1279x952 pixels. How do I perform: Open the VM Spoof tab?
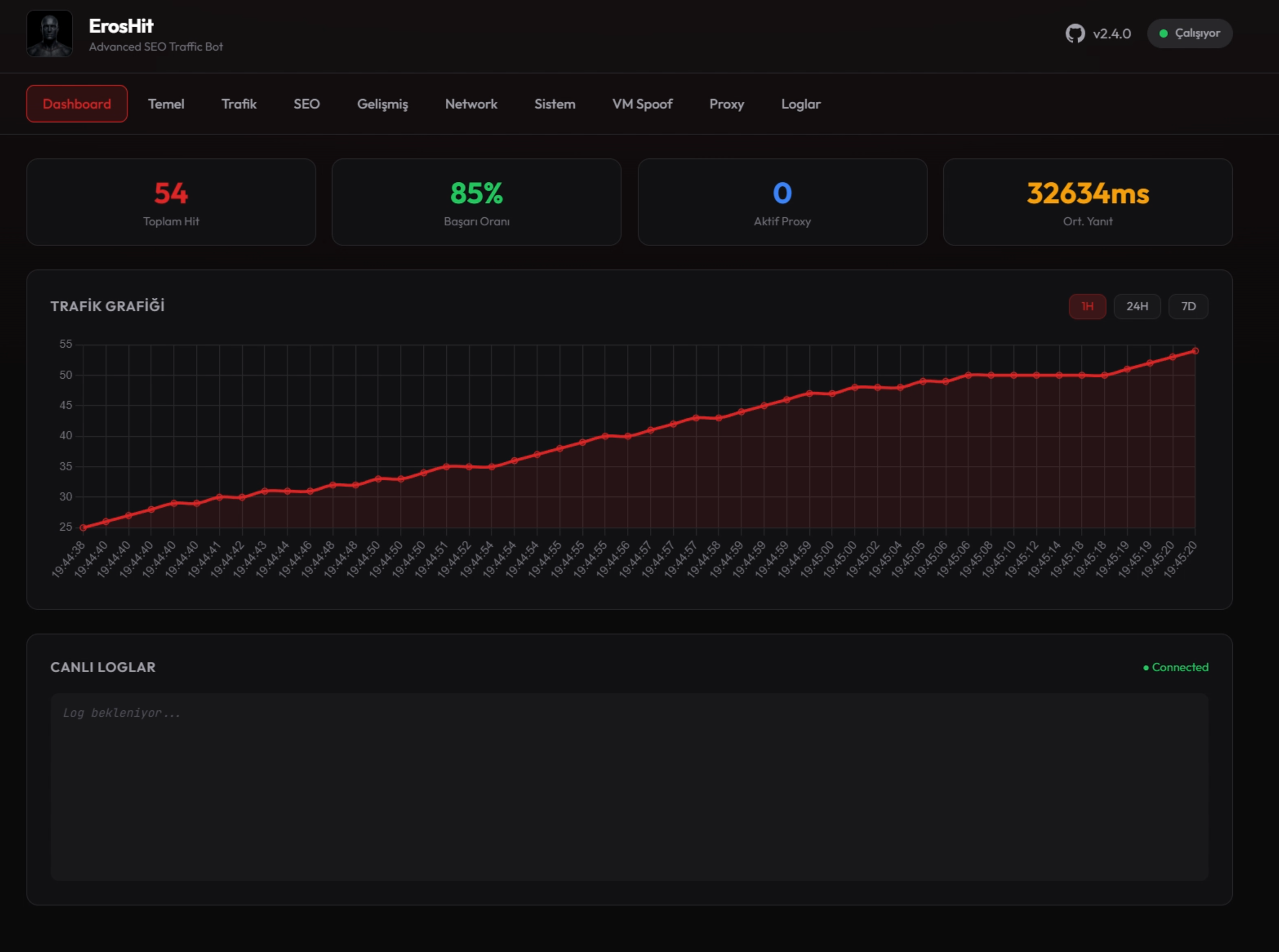(x=642, y=104)
